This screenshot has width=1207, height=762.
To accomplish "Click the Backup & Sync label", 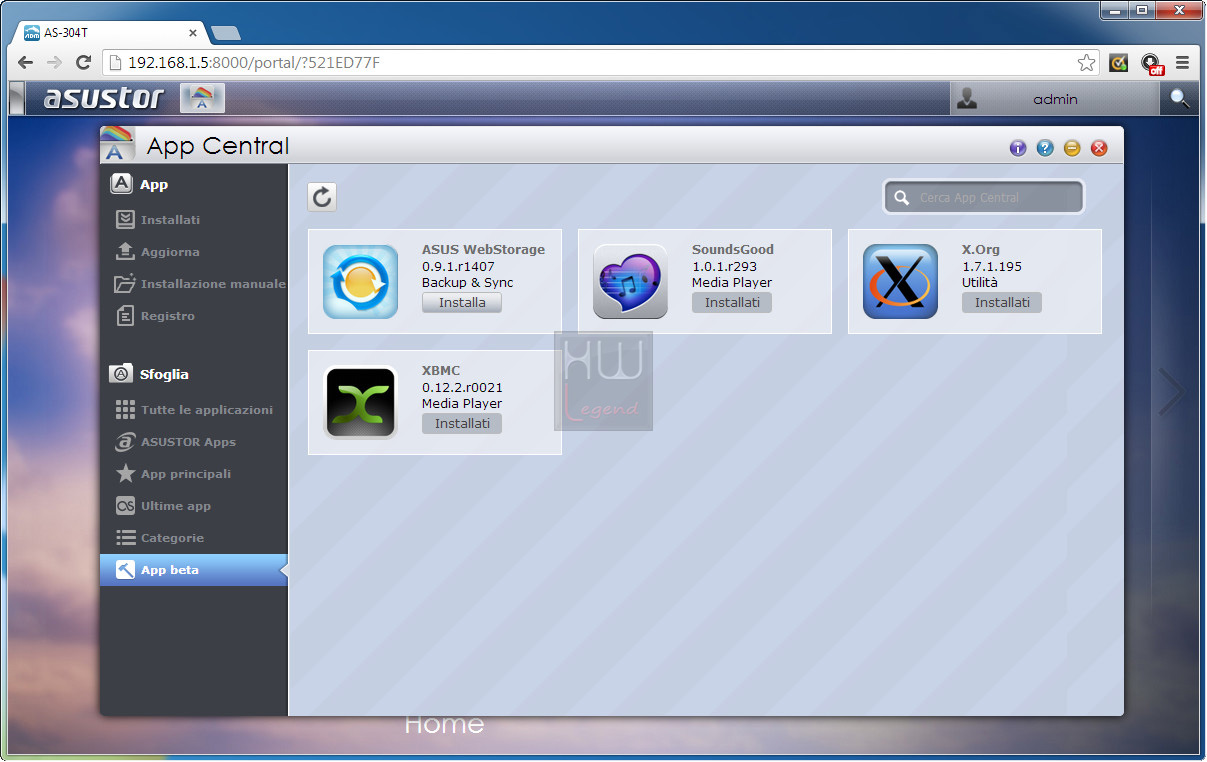I will pyautogui.click(x=467, y=283).
